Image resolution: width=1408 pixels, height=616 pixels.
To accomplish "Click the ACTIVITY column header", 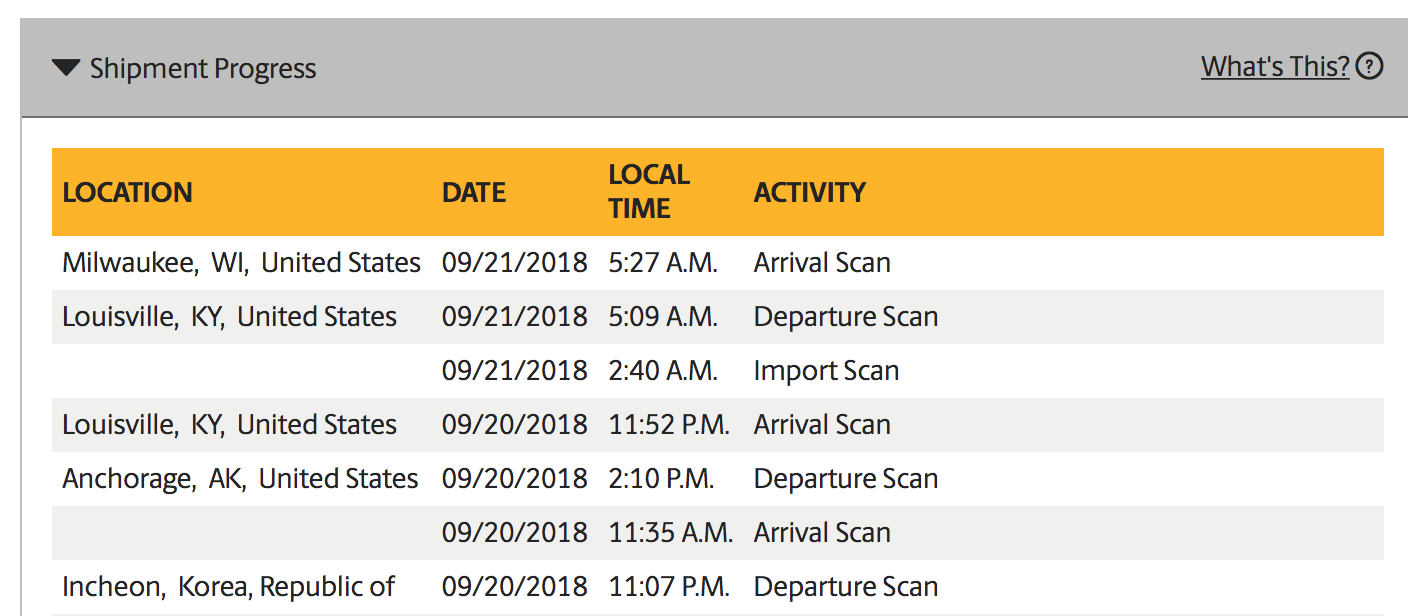I will tap(810, 192).
